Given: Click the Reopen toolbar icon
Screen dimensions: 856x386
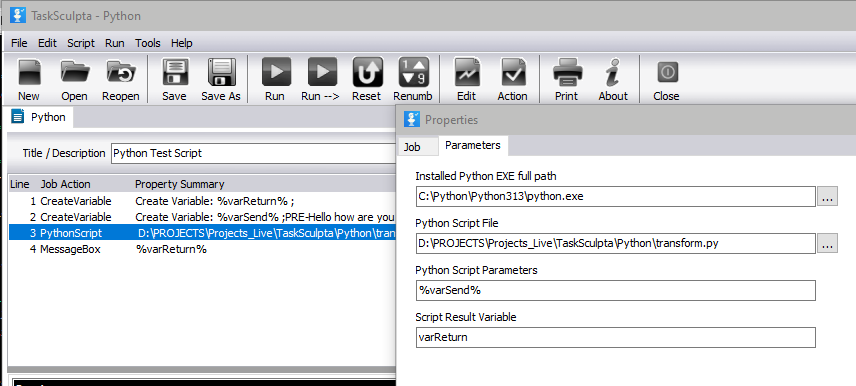Looking at the screenshot, I should pos(121,72).
